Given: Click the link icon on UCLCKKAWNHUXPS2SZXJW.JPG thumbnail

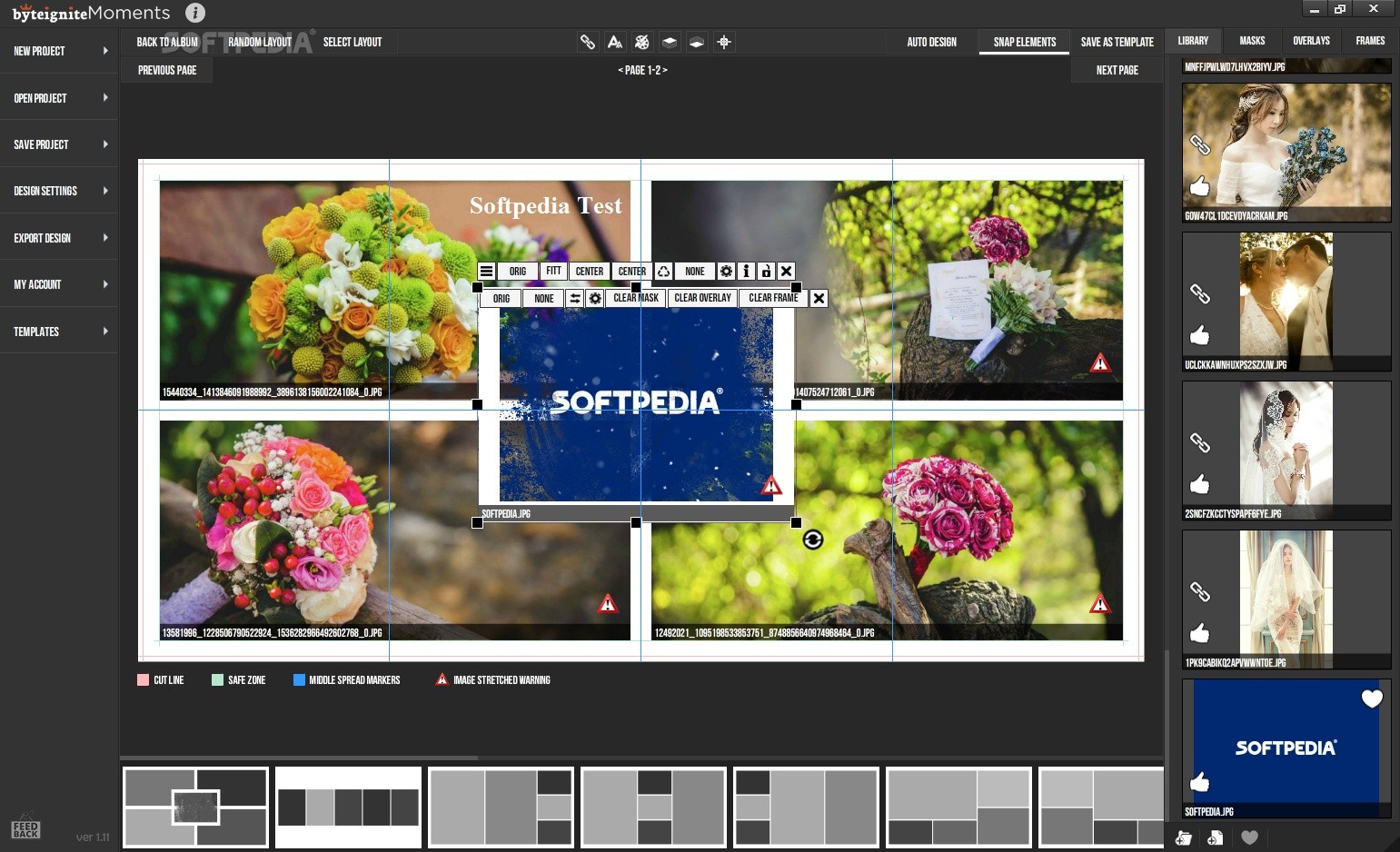Looking at the screenshot, I should [1200, 293].
